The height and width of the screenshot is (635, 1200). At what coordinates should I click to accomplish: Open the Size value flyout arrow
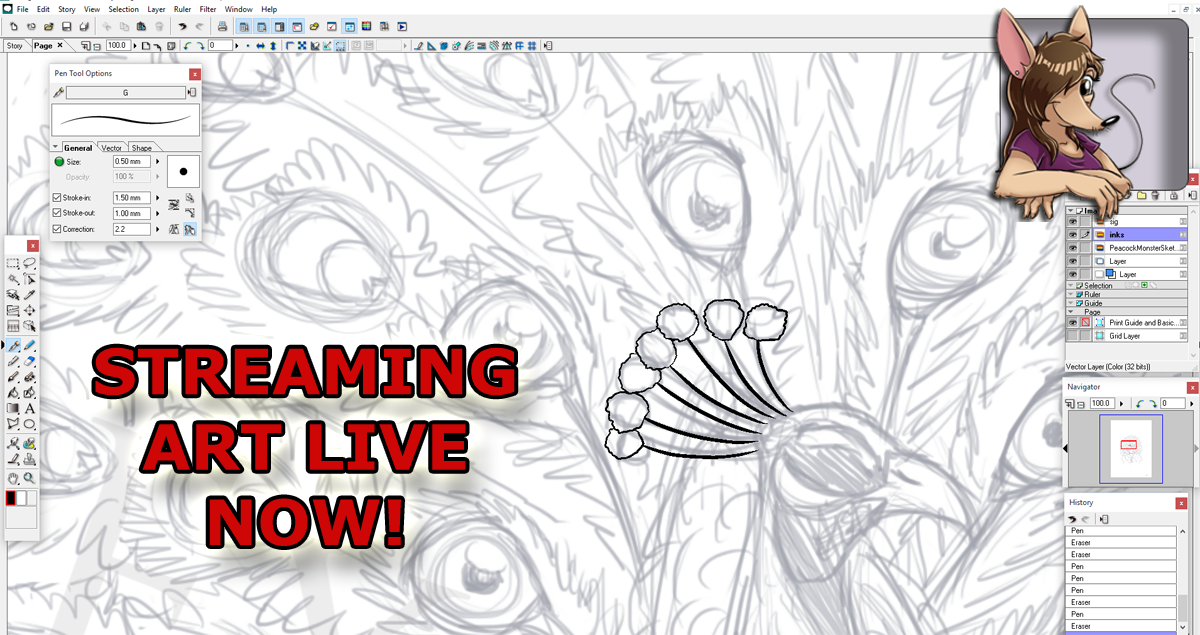click(157, 162)
